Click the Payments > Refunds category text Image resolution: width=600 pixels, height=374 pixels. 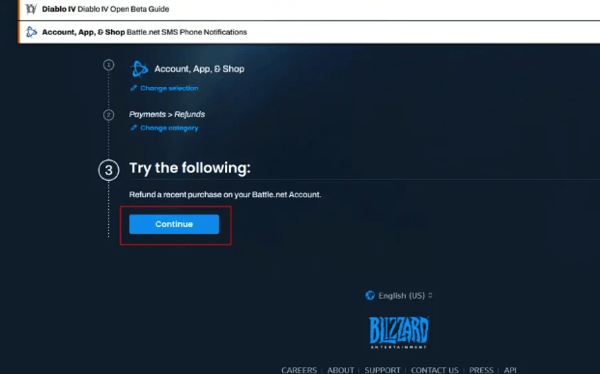pos(167,114)
